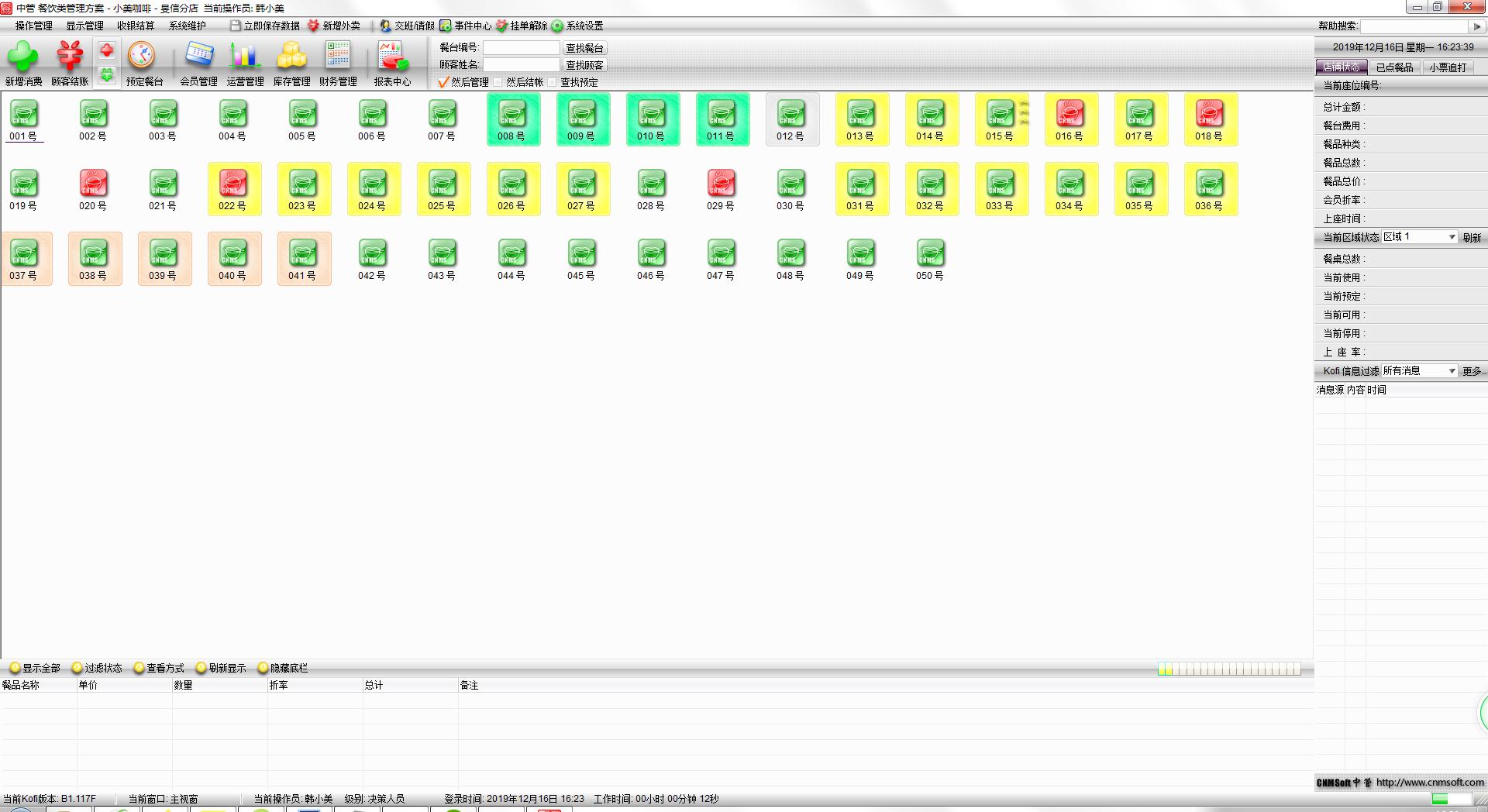Open the 操作管理 menu

(x=34, y=26)
